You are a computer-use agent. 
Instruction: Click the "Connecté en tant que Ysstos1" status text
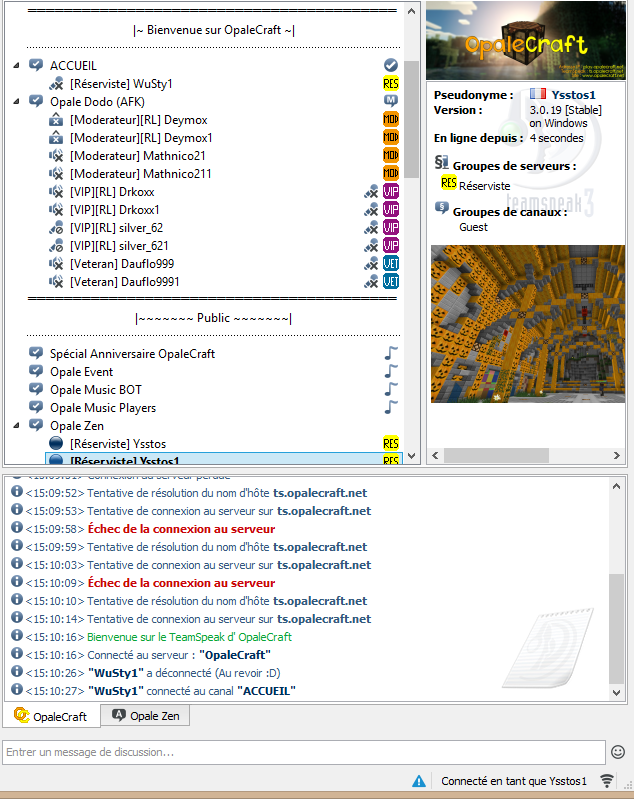pos(514,781)
